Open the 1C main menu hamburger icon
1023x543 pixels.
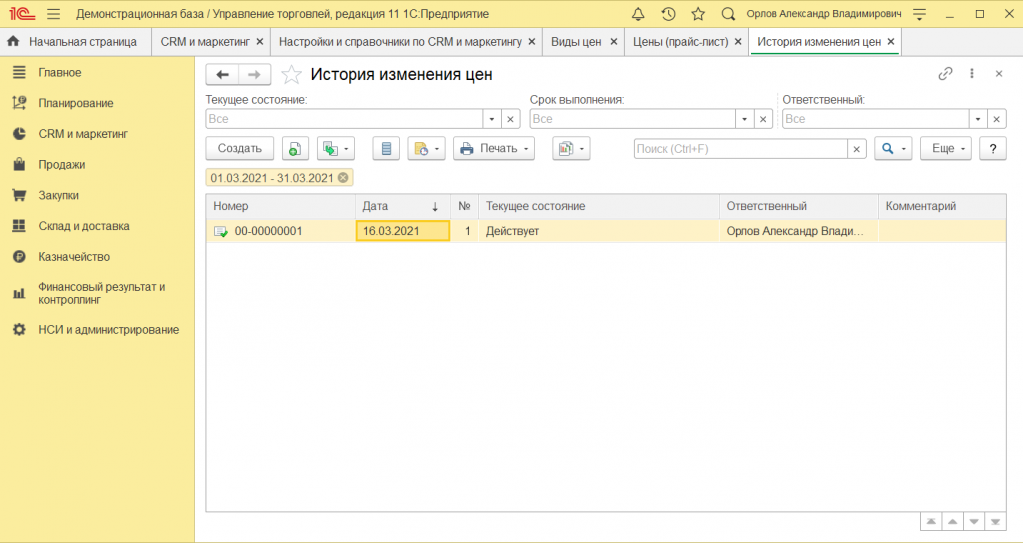coord(53,14)
